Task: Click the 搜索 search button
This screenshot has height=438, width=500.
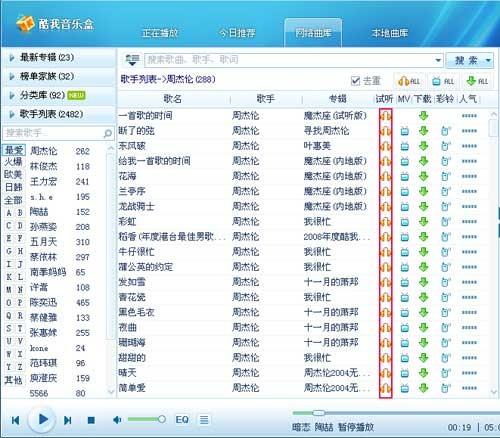Action: [465, 60]
